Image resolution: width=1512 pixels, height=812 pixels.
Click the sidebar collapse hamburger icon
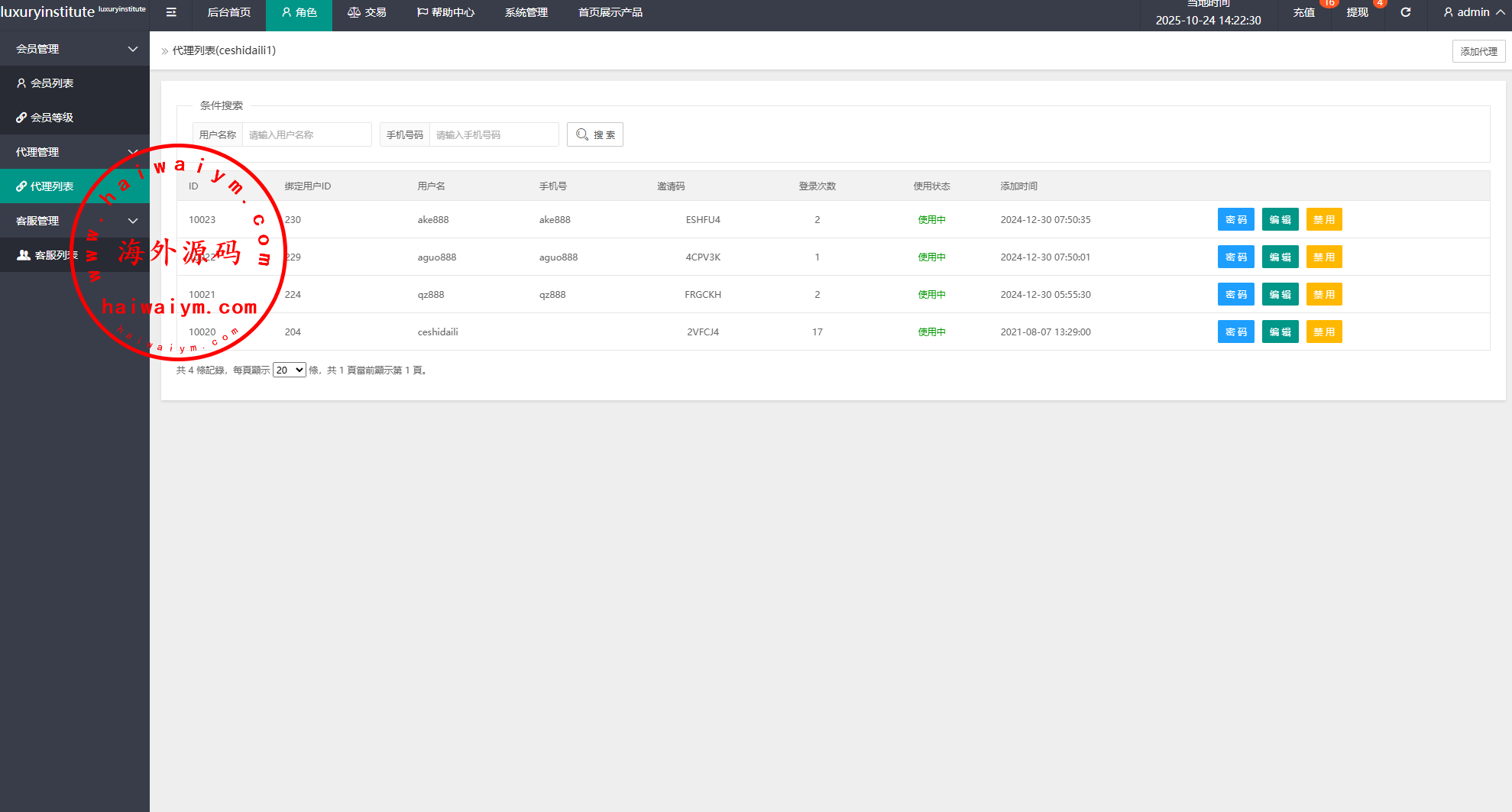coord(171,12)
